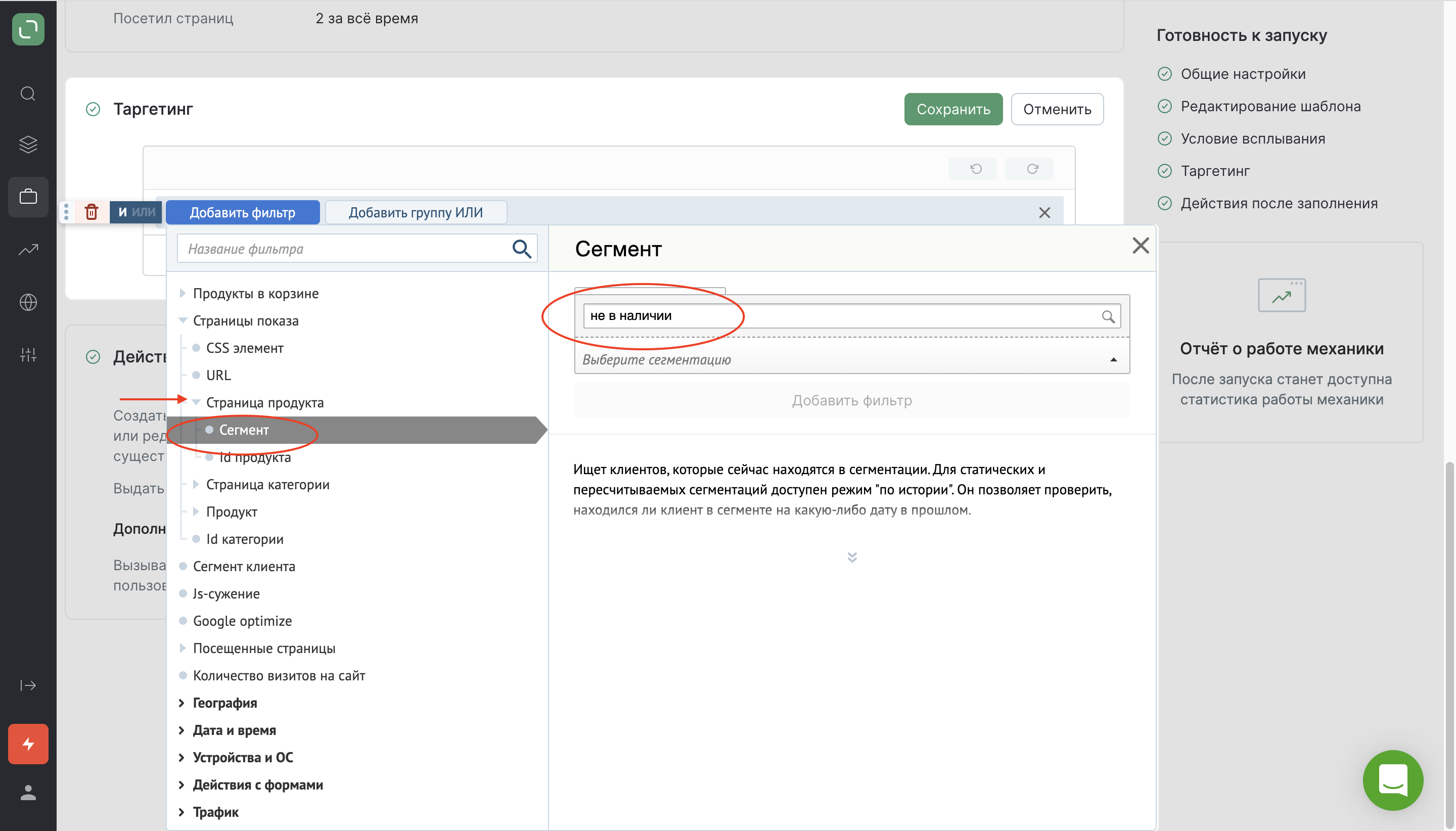This screenshot has height=831, width=1456.
Task: Close the Сегмент panel
Action: pyautogui.click(x=1141, y=246)
